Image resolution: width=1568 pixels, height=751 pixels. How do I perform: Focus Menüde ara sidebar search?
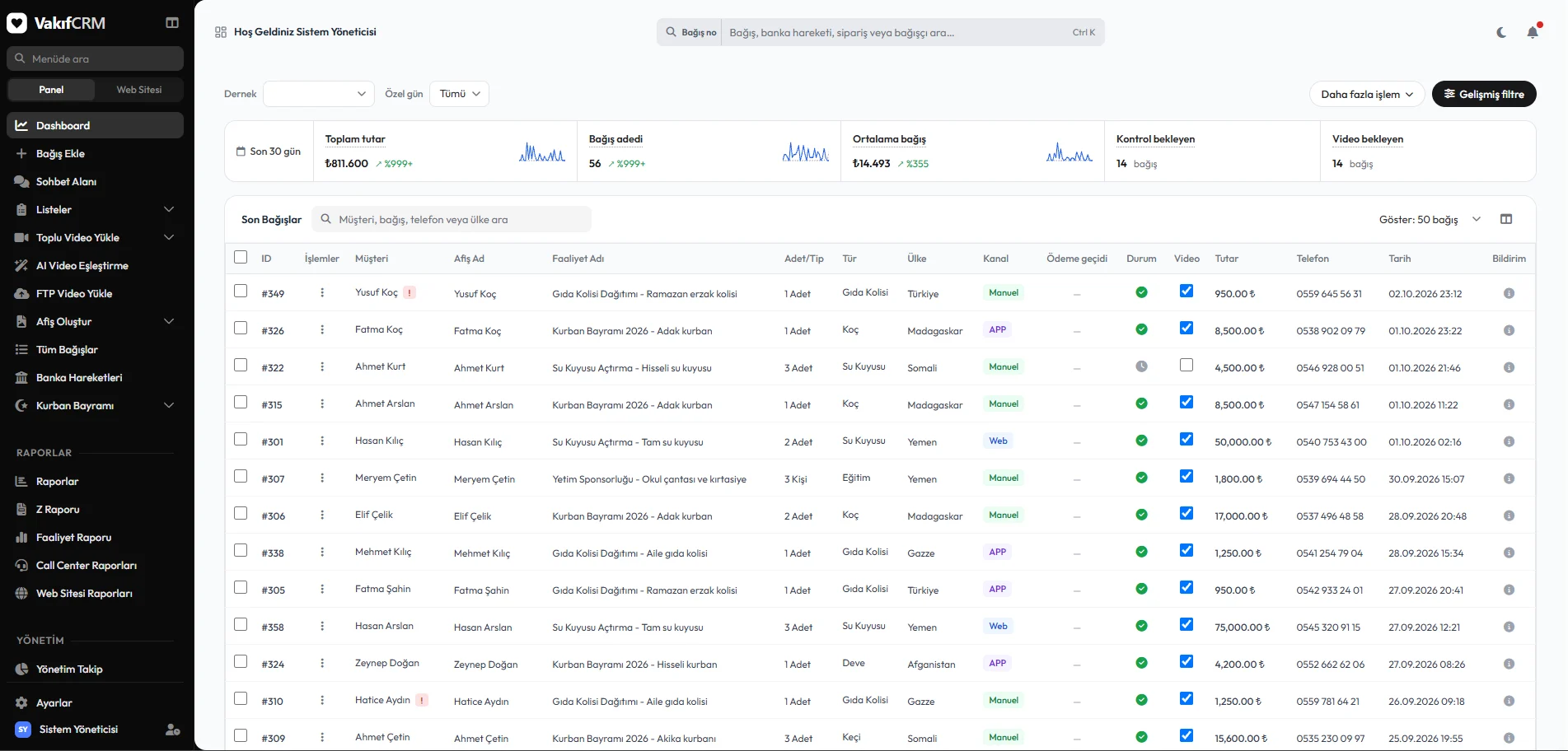[95, 58]
